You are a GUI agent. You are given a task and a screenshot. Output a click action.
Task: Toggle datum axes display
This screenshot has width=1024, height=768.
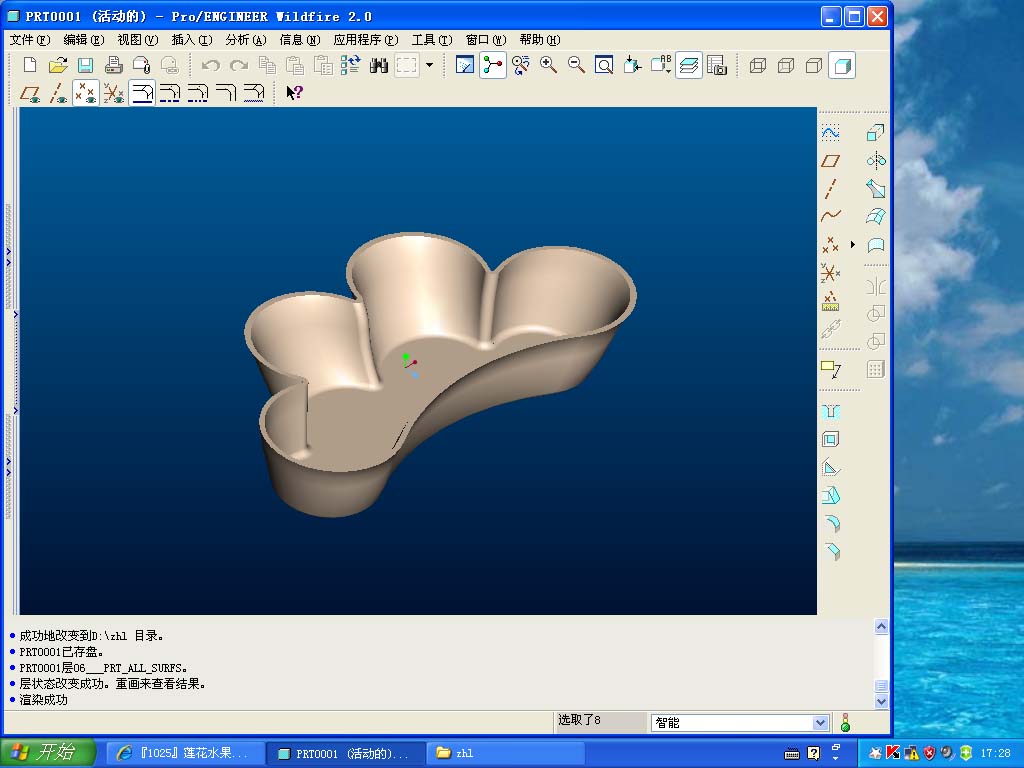click(x=58, y=93)
